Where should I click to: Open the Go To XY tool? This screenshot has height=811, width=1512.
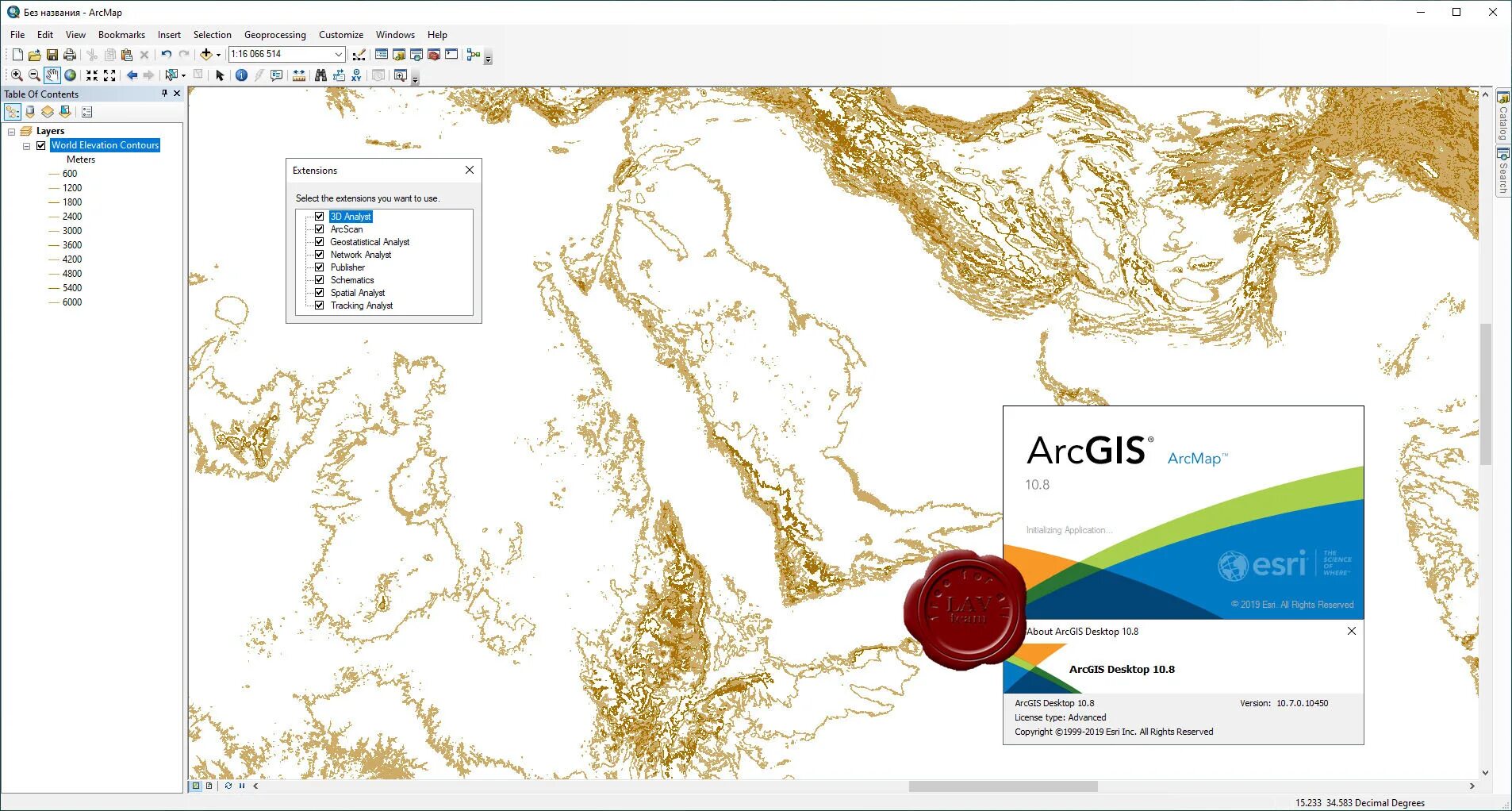pyautogui.click(x=356, y=75)
